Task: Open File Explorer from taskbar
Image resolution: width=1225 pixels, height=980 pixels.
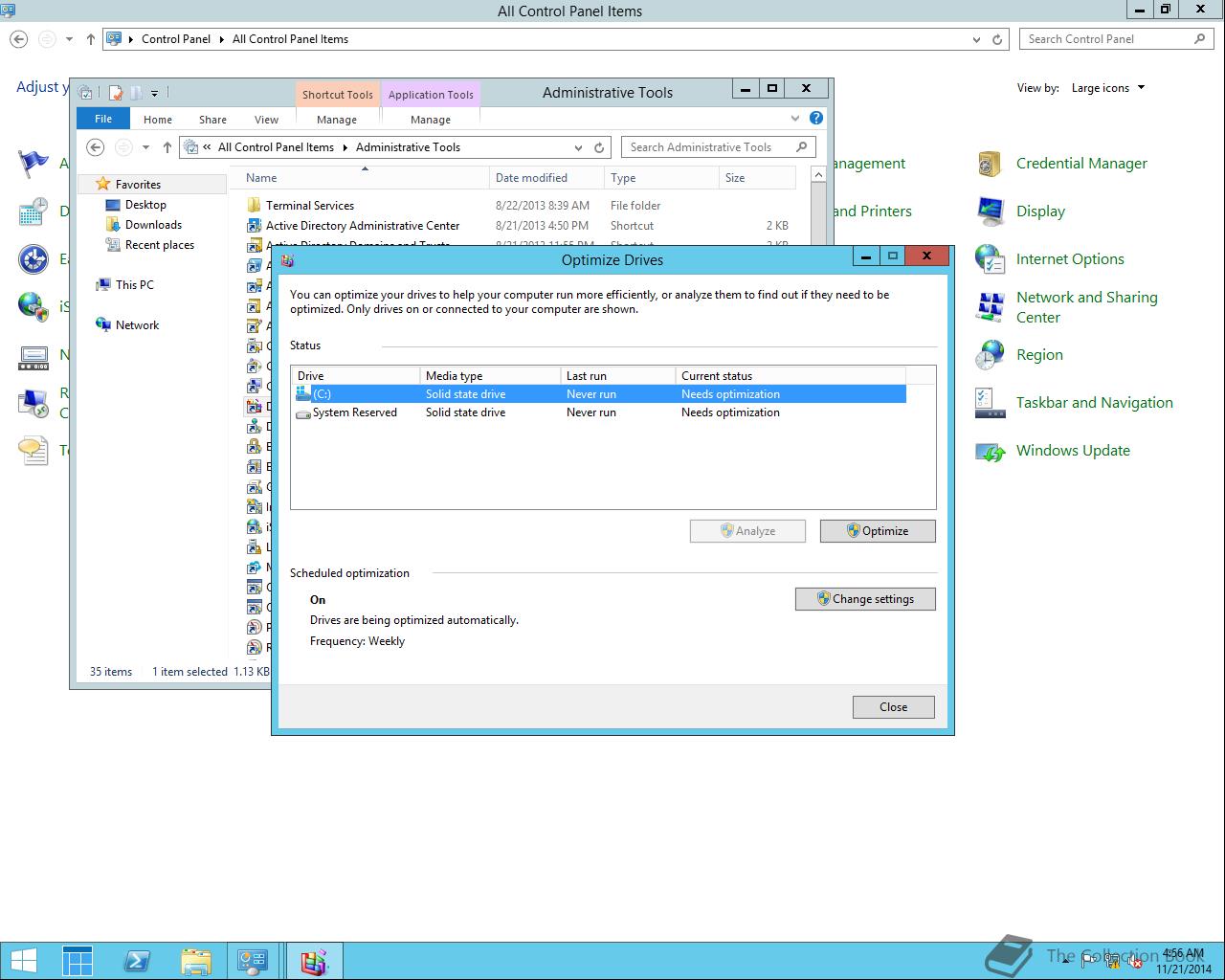Action: 195,961
